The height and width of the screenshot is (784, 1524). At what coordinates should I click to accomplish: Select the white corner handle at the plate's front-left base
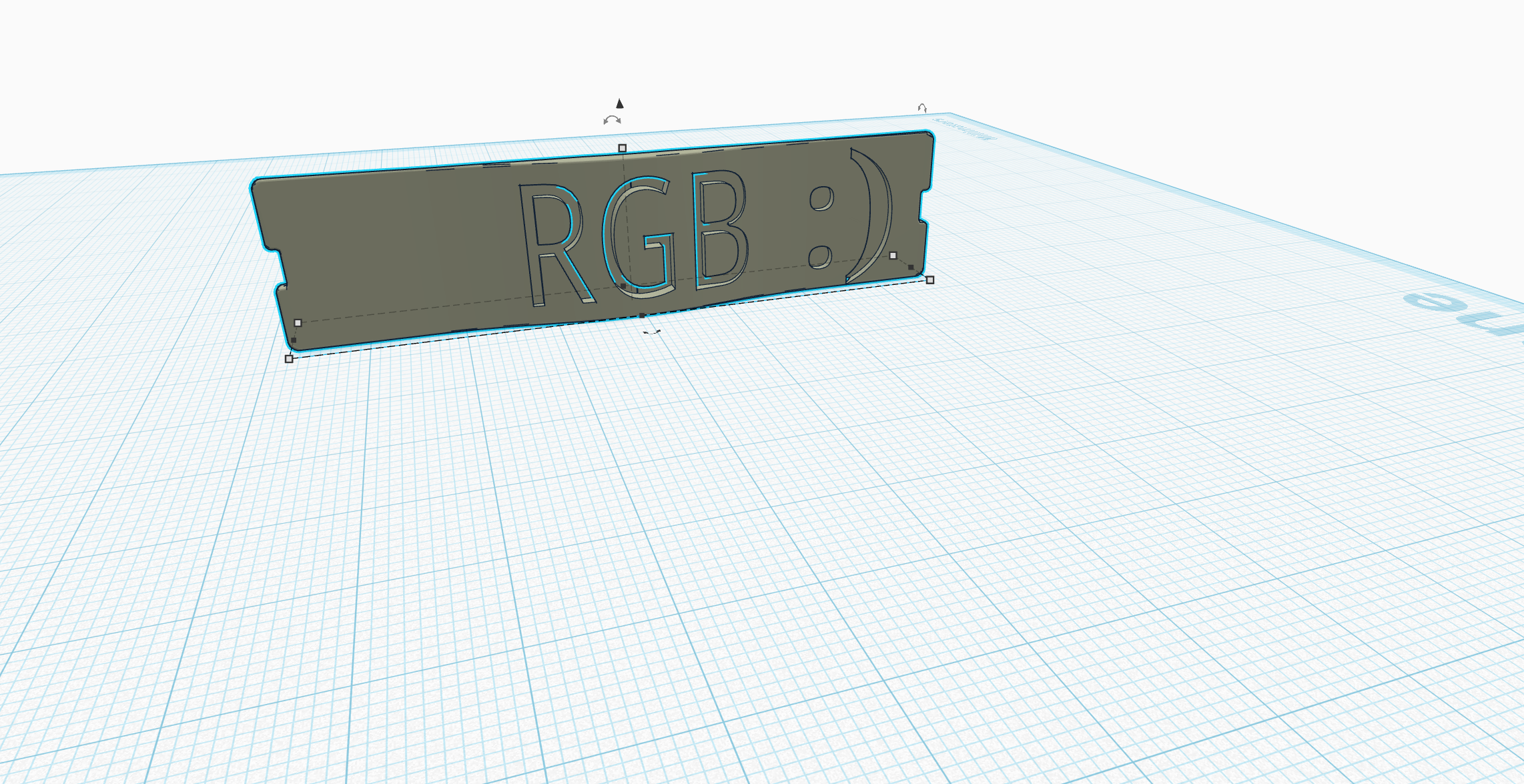(x=289, y=359)
